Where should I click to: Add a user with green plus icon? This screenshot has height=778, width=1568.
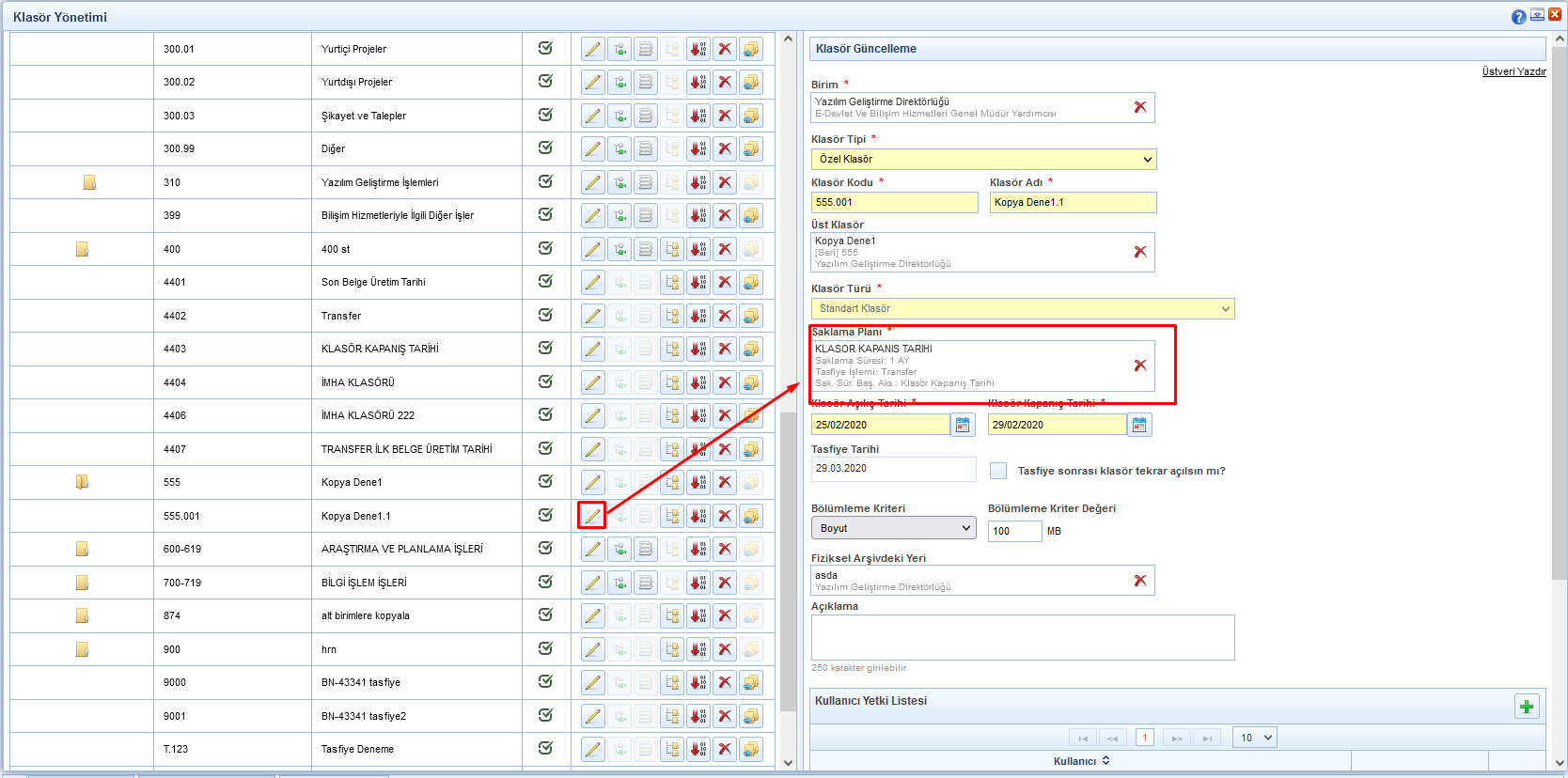click(1527, 707)
